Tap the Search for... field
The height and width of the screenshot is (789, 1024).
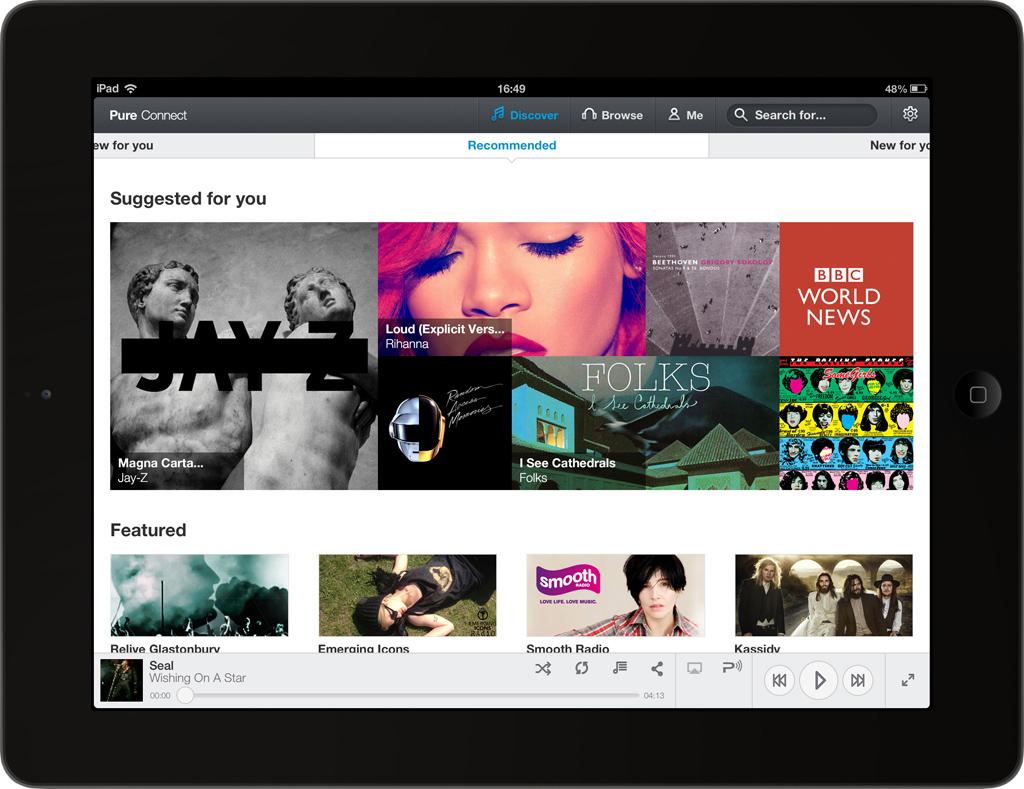pos(801,115)
